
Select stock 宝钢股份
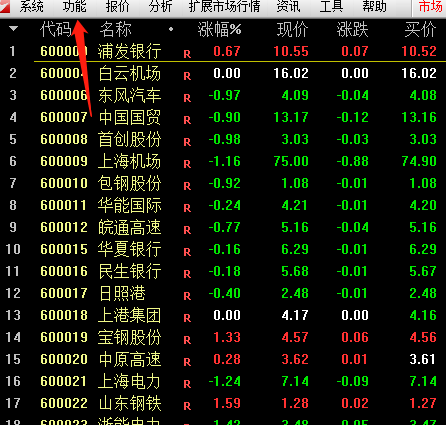tap(130, 337)
